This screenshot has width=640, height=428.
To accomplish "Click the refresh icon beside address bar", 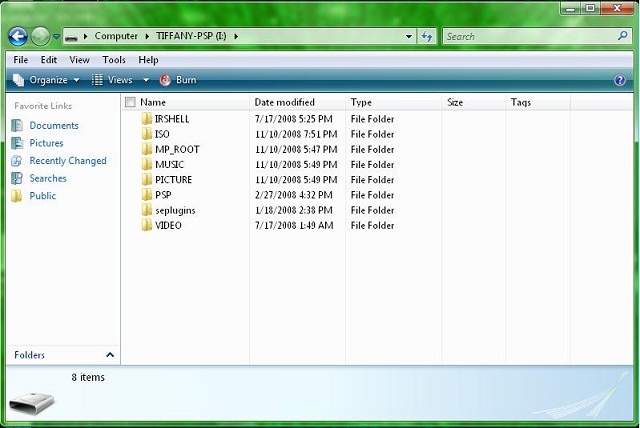I will point(427,36).
